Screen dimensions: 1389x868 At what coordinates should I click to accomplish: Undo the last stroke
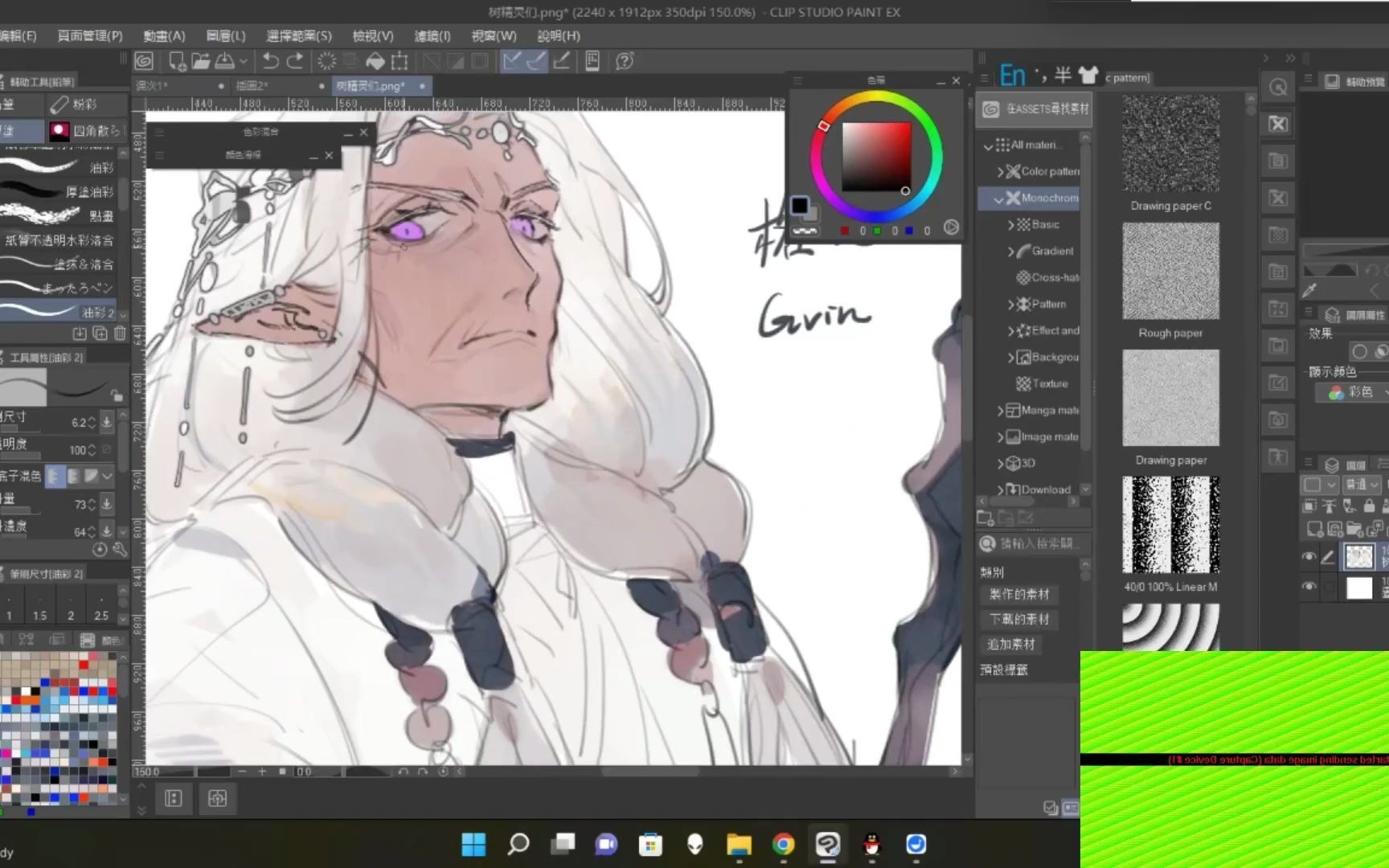[x=271, y=61]
